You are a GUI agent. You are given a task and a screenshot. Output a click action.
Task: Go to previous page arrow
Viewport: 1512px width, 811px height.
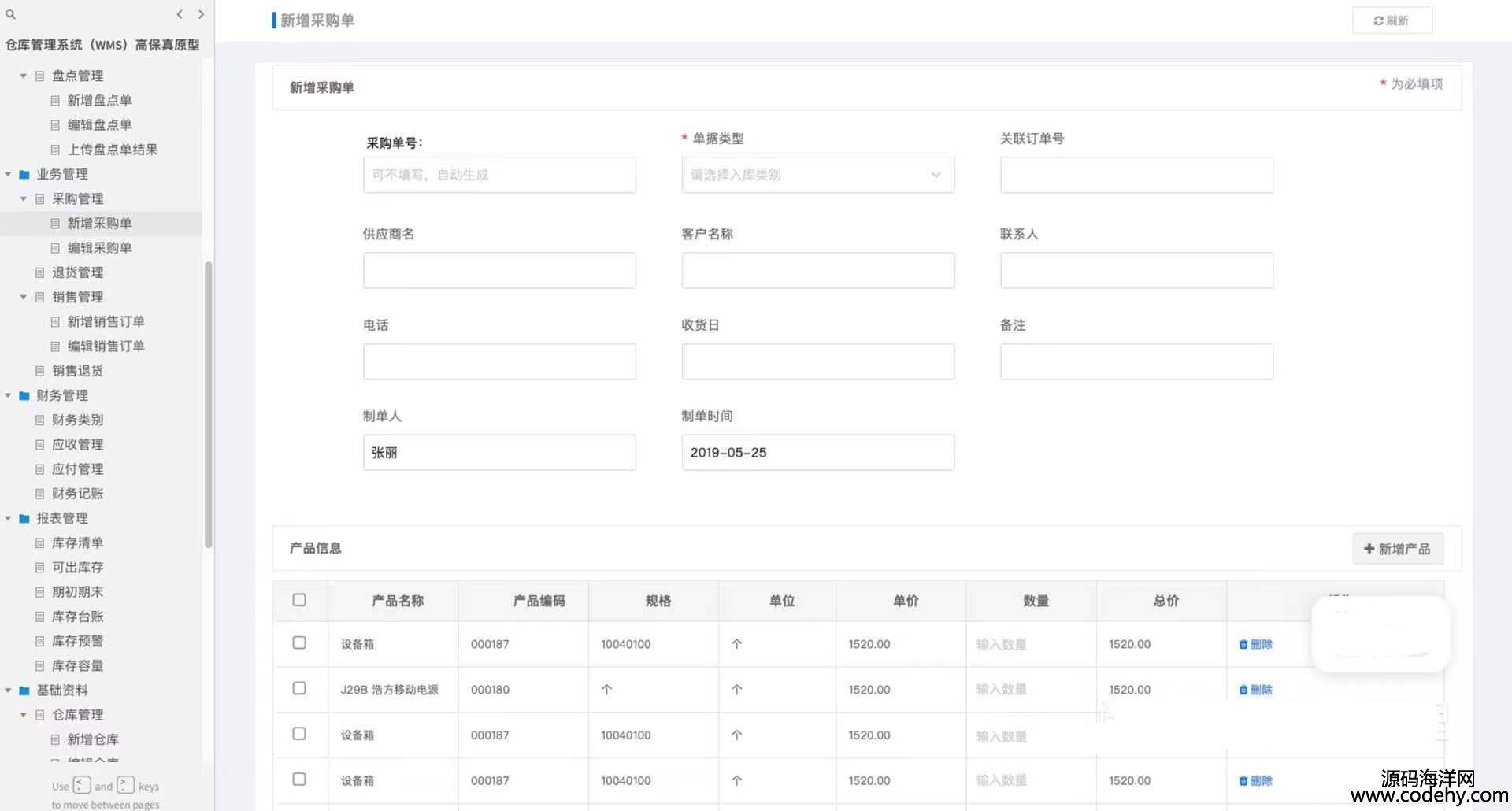(x=180, y=14)
